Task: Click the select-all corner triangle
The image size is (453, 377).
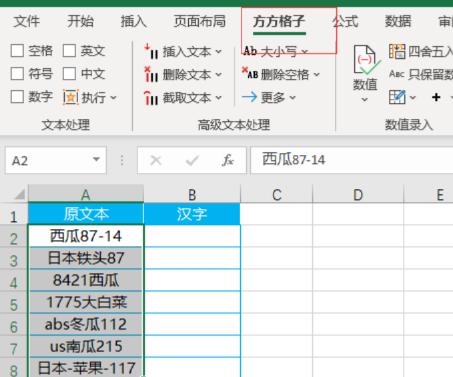Action: pyautogui.click(x=19, y=194)
